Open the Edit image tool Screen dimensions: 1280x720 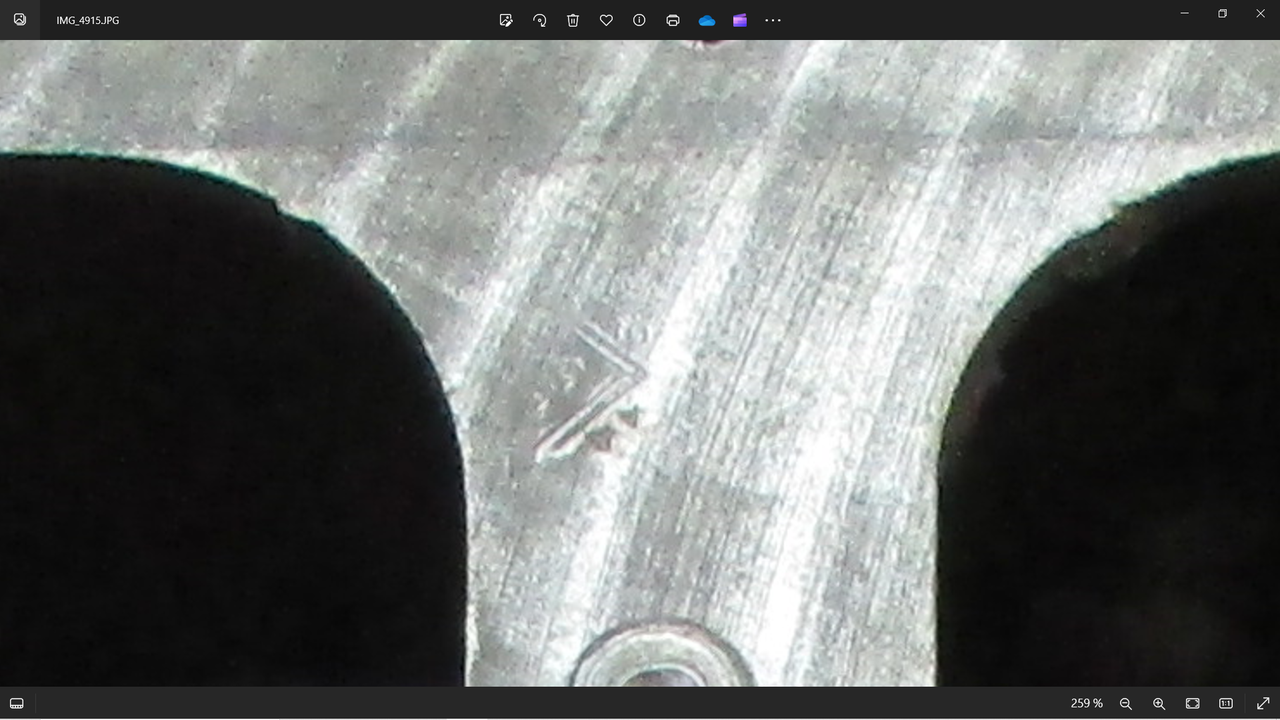pyautogui.click(x=506, y=20)
